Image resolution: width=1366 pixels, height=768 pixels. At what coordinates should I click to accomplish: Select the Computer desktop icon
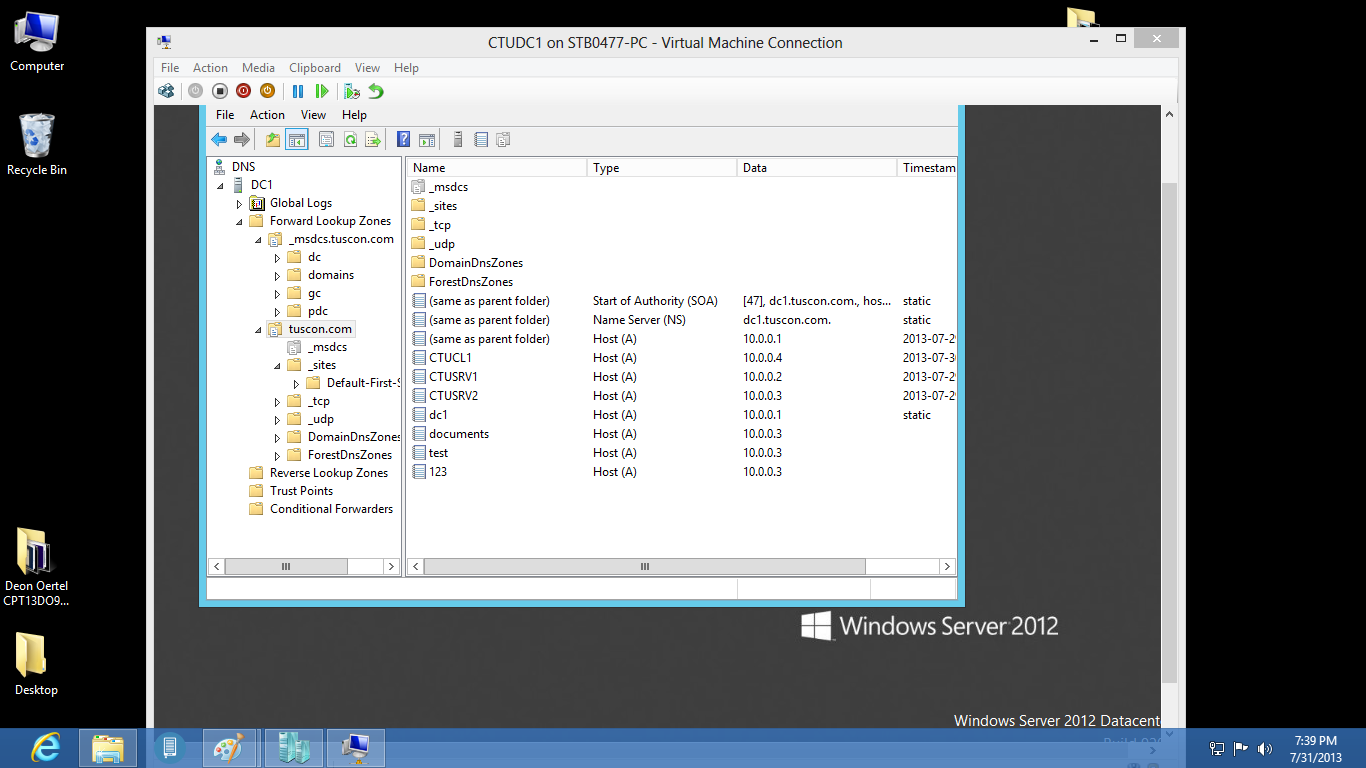pos(37,42)
